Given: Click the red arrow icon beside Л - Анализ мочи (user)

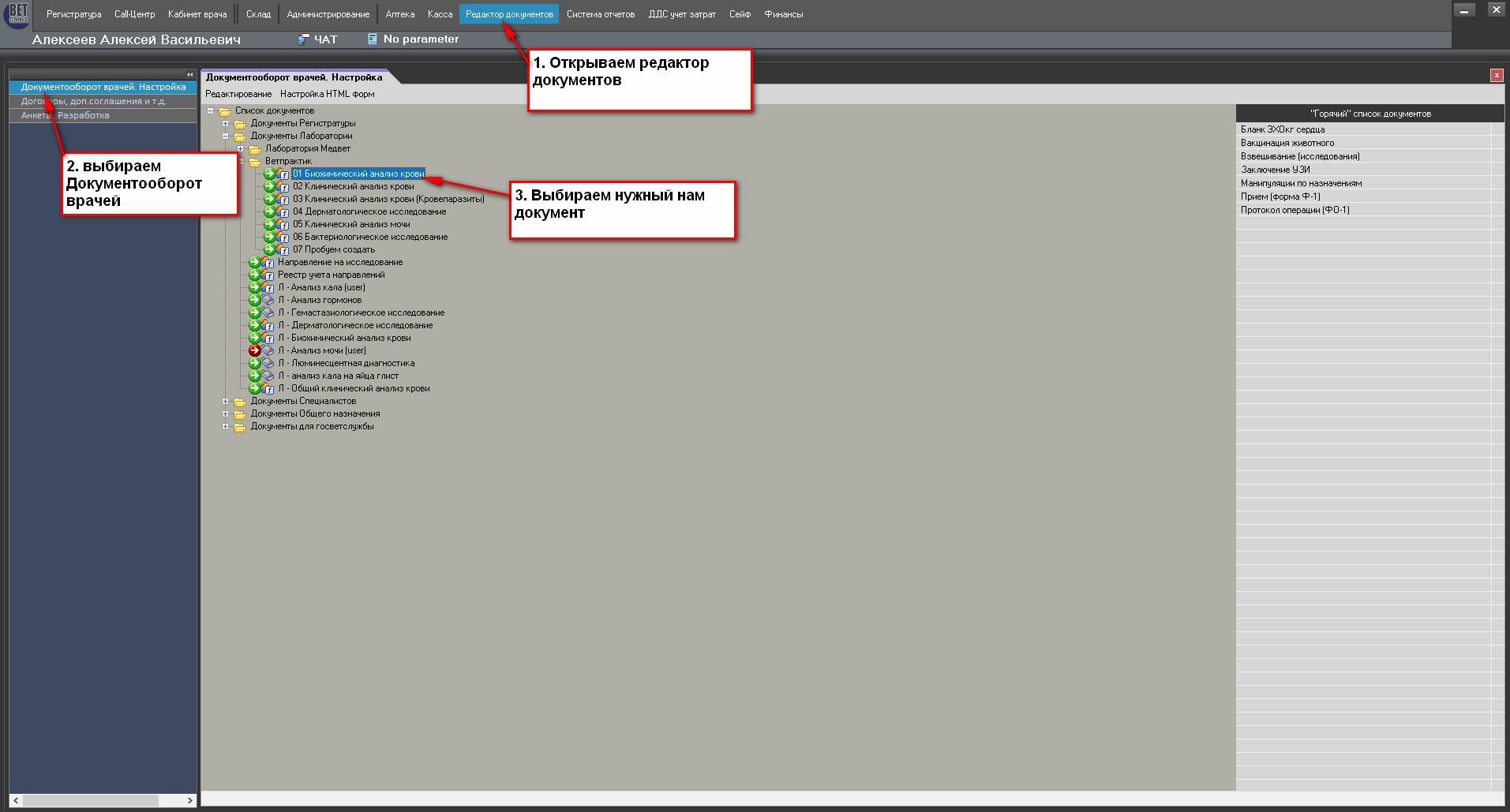Looking at the screenshot, I should click(254, 350).
